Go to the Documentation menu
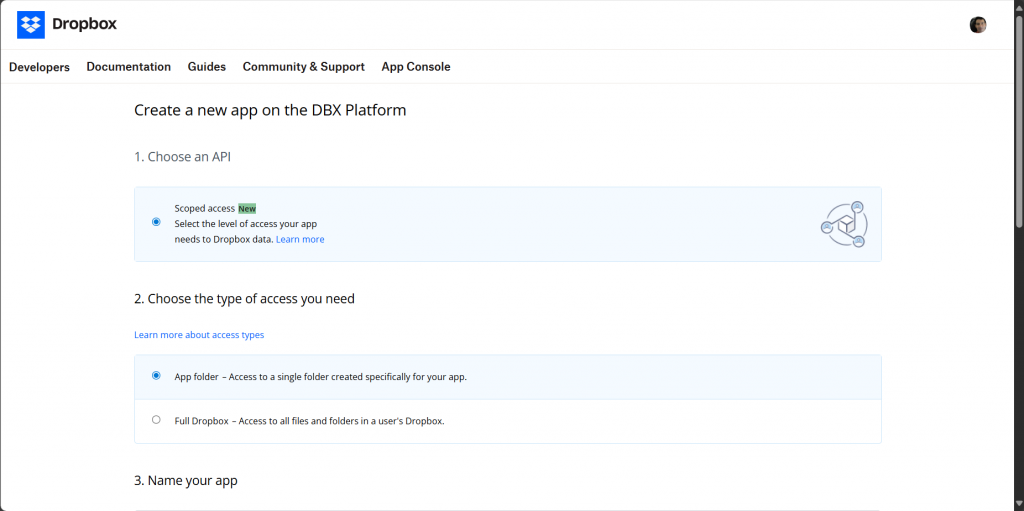This screenshot has width=1024, height=511. point(129,67)
